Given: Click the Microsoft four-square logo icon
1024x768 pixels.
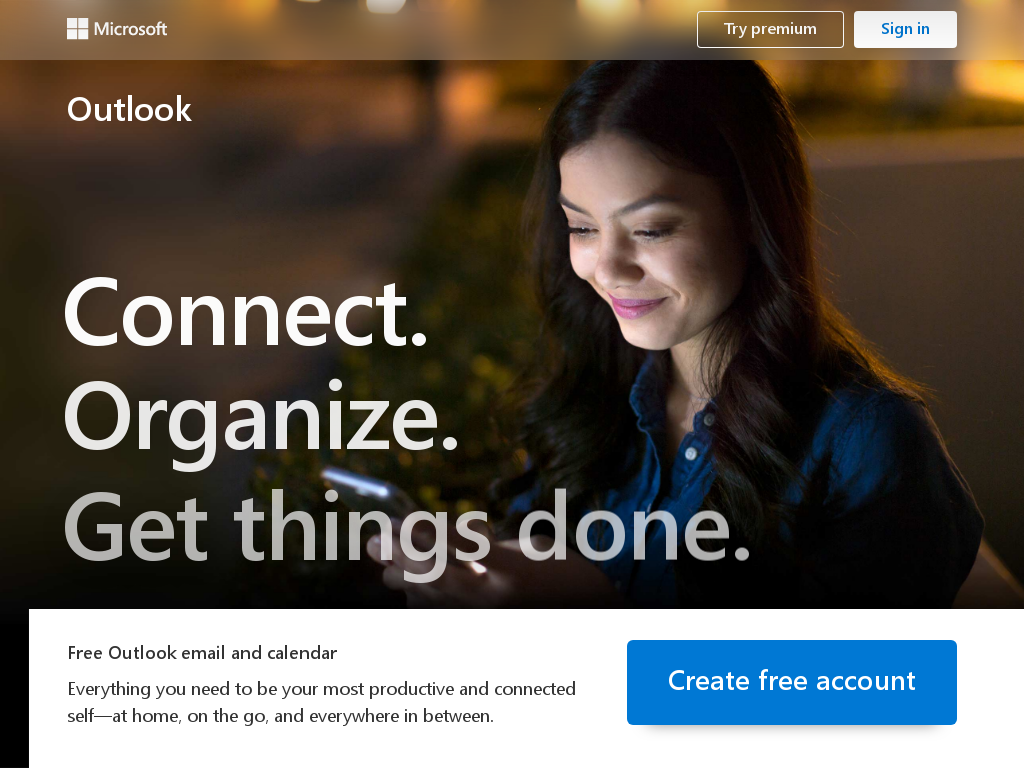Looking at the screenshot, I should (77, 29).
